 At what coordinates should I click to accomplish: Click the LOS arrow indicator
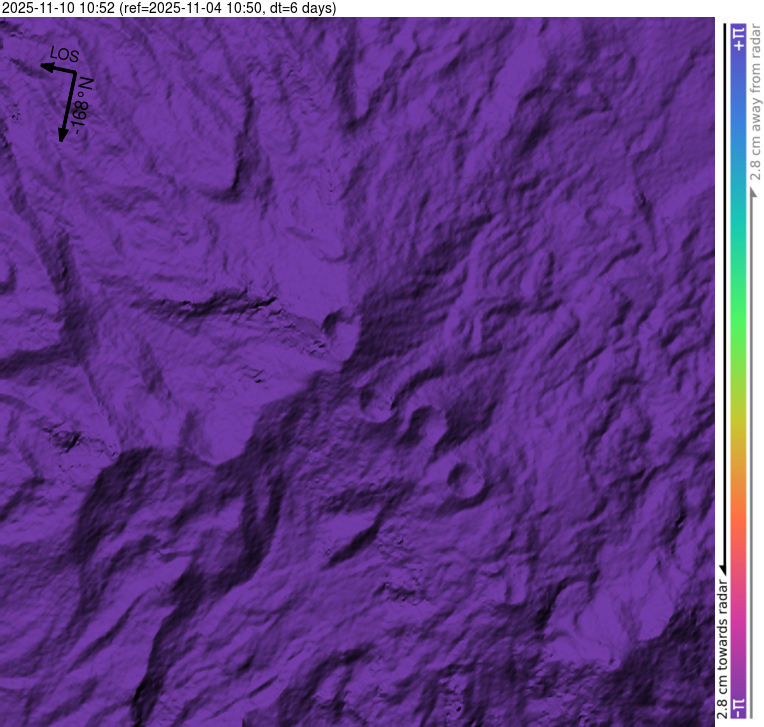(x=56, y=69)
